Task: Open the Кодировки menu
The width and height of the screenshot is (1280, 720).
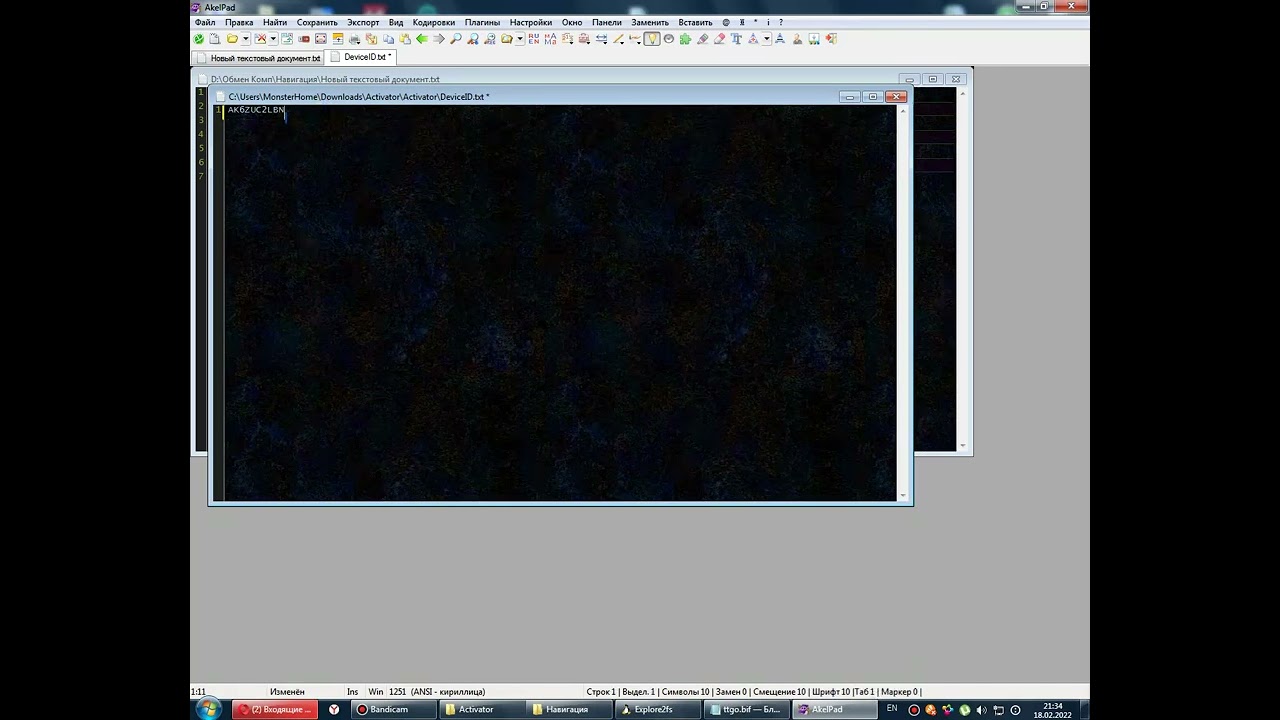Action: point(433,22)
